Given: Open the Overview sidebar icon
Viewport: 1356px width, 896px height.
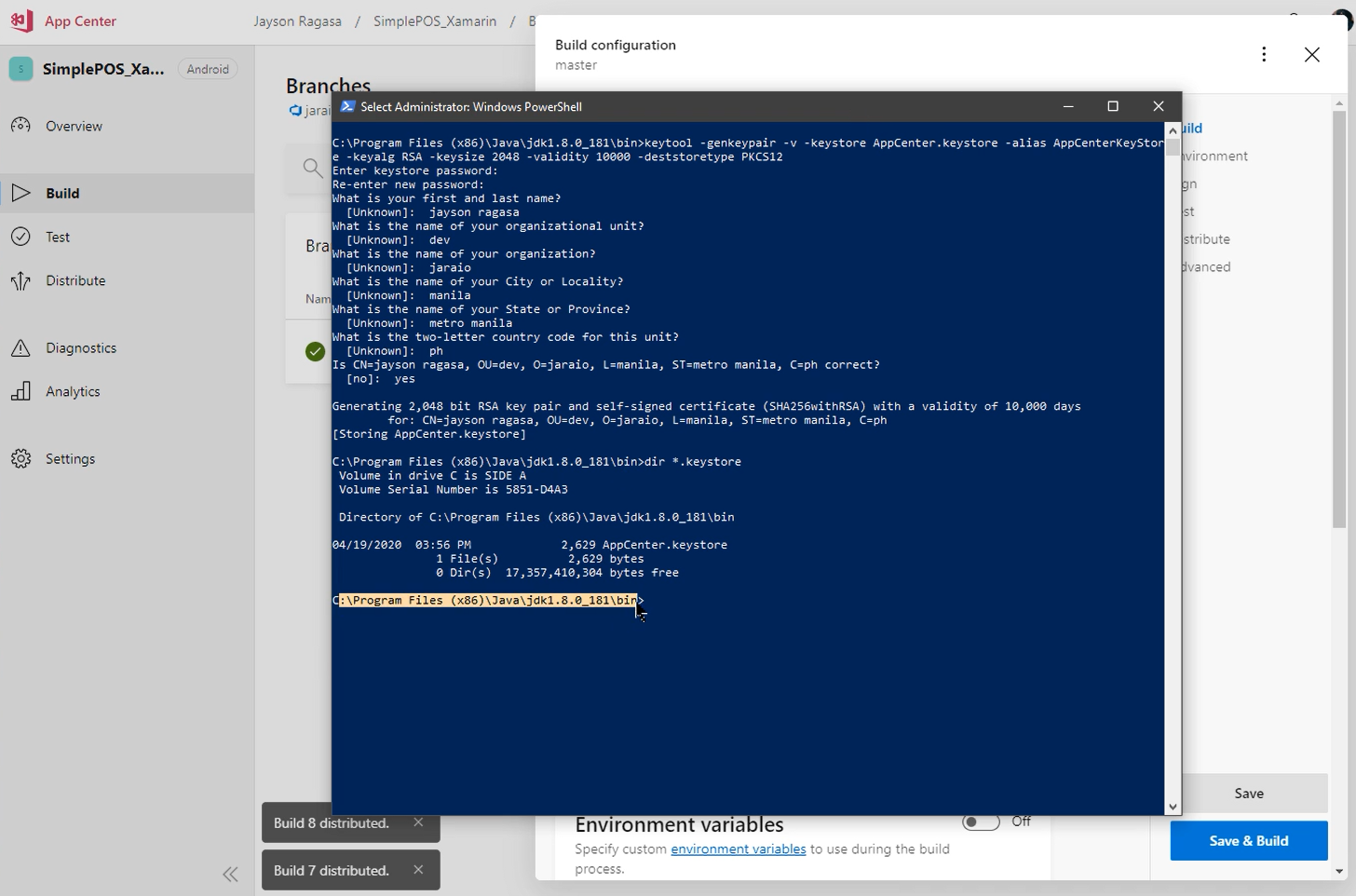Looking at the screenshot, I should point(20,126).
